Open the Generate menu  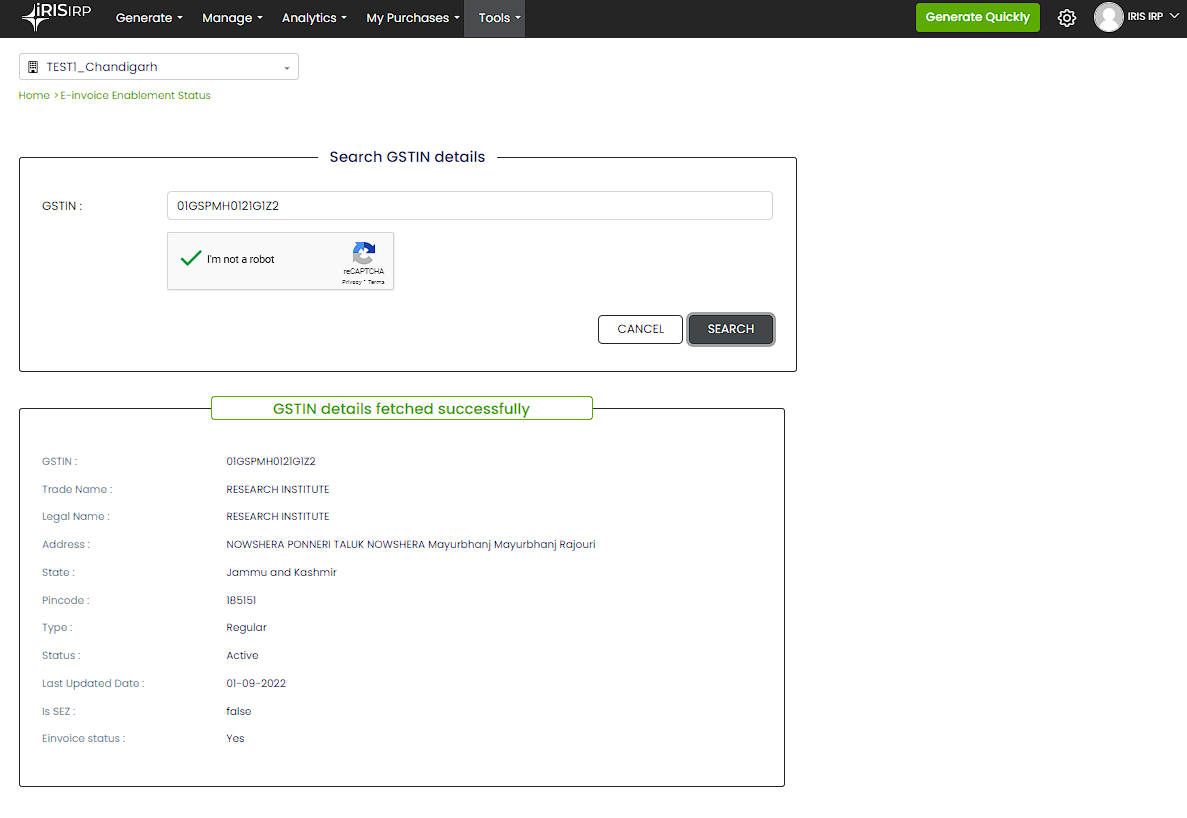[149, 18]
